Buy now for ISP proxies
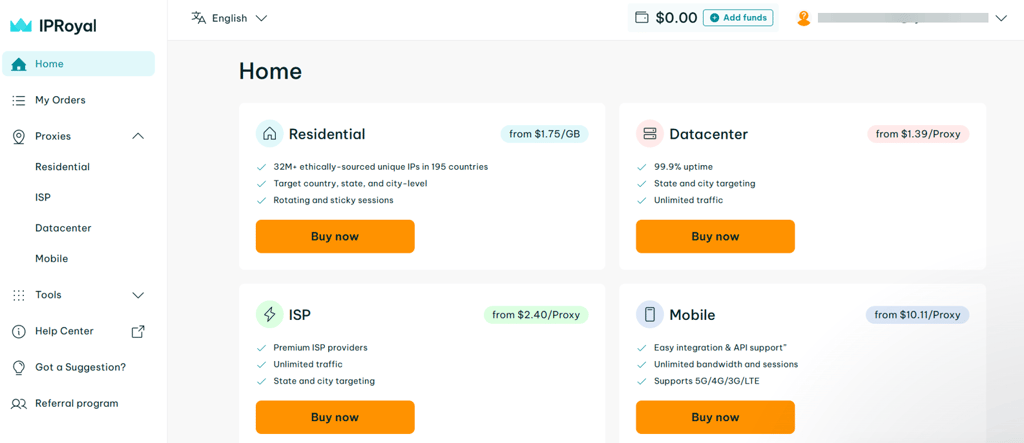Image resolution: width=1024 pixels, height=443 pixels. pyautogui.click(x=335, y=417)
